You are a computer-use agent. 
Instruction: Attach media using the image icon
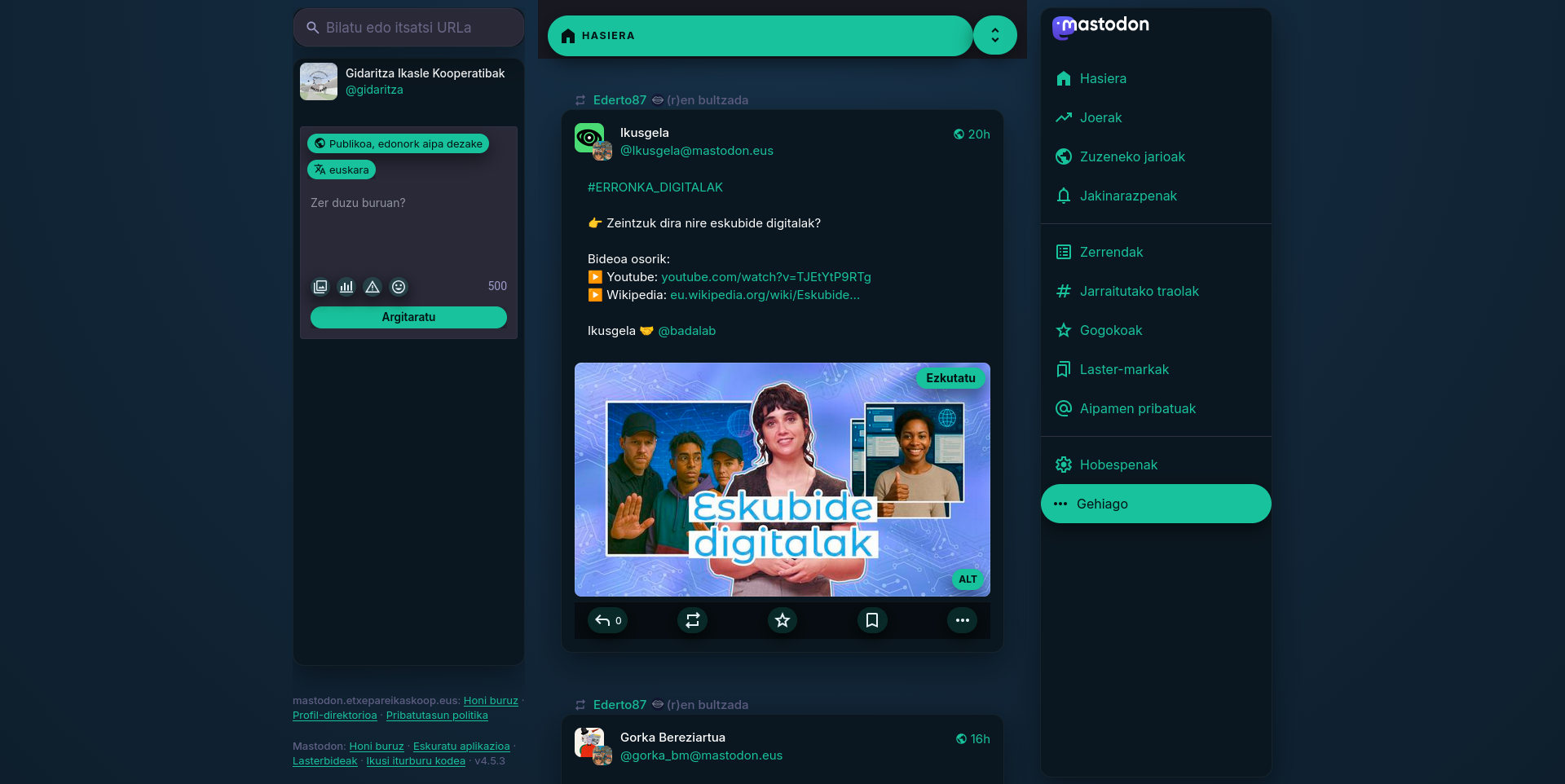[x=320, y=287]
